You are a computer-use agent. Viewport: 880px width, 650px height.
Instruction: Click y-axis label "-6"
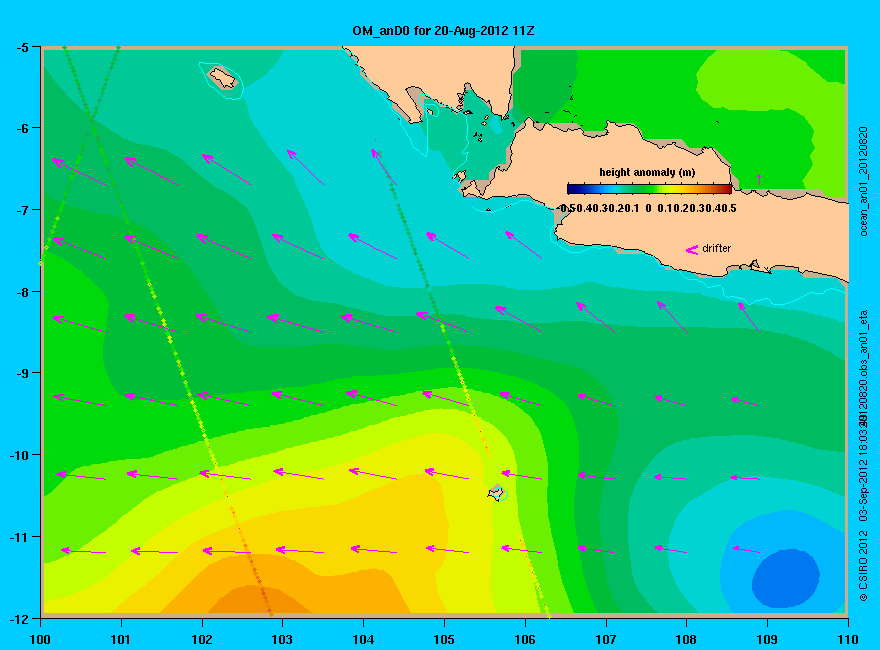[22, 128]
